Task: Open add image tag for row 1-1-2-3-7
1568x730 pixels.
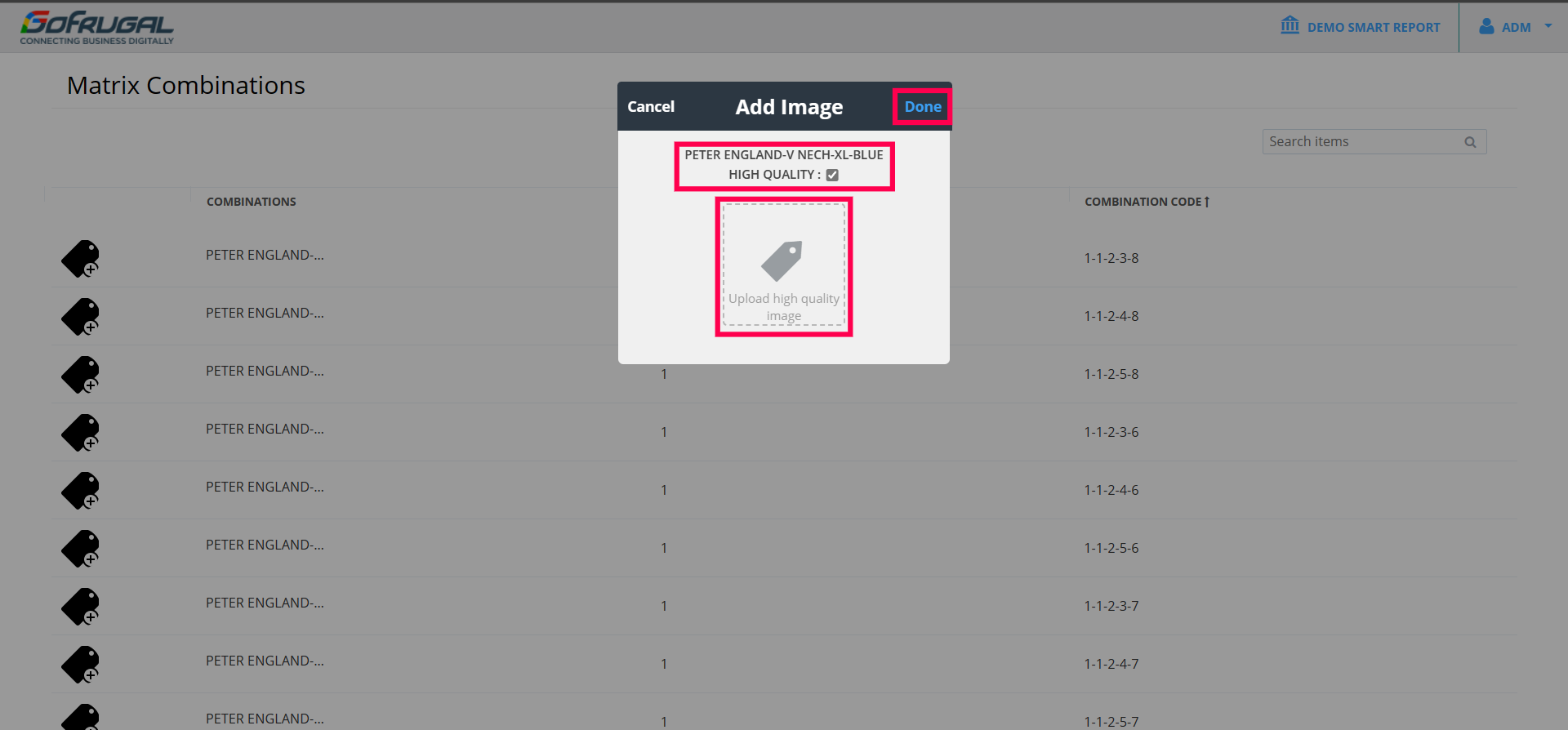Action: (x=81, y=606)
